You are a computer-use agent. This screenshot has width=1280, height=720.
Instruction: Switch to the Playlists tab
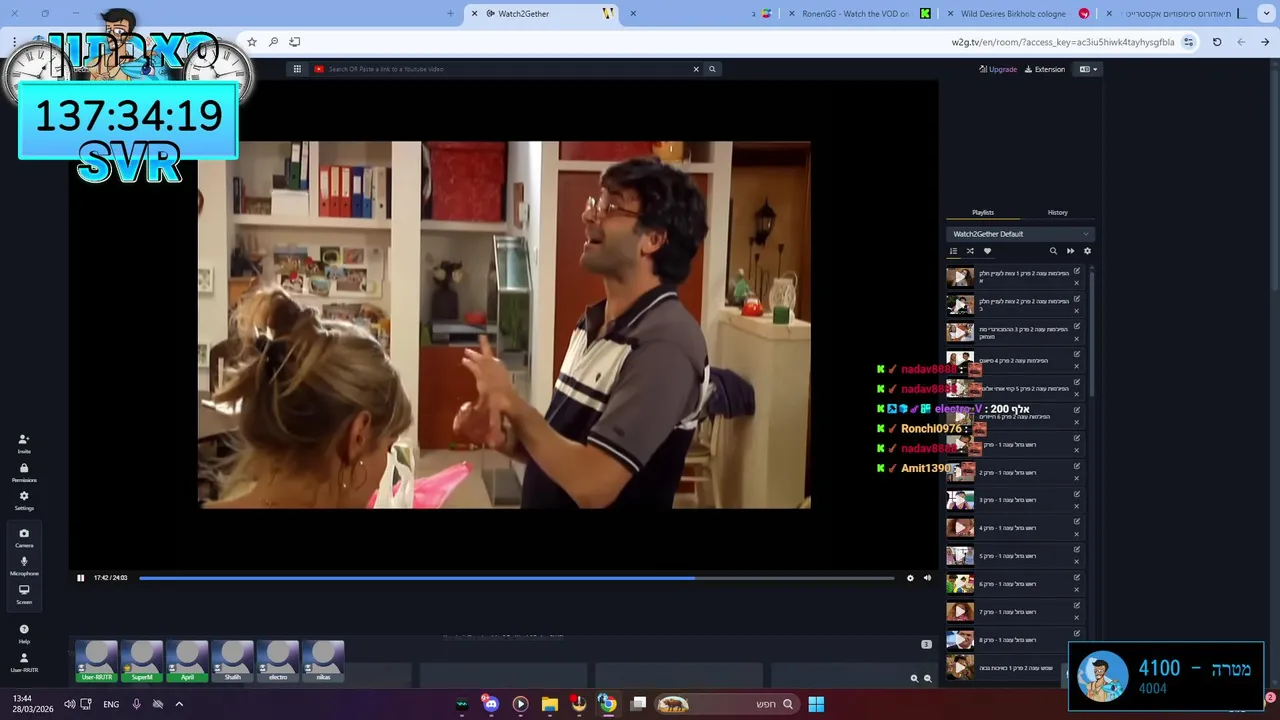point(983,212)
